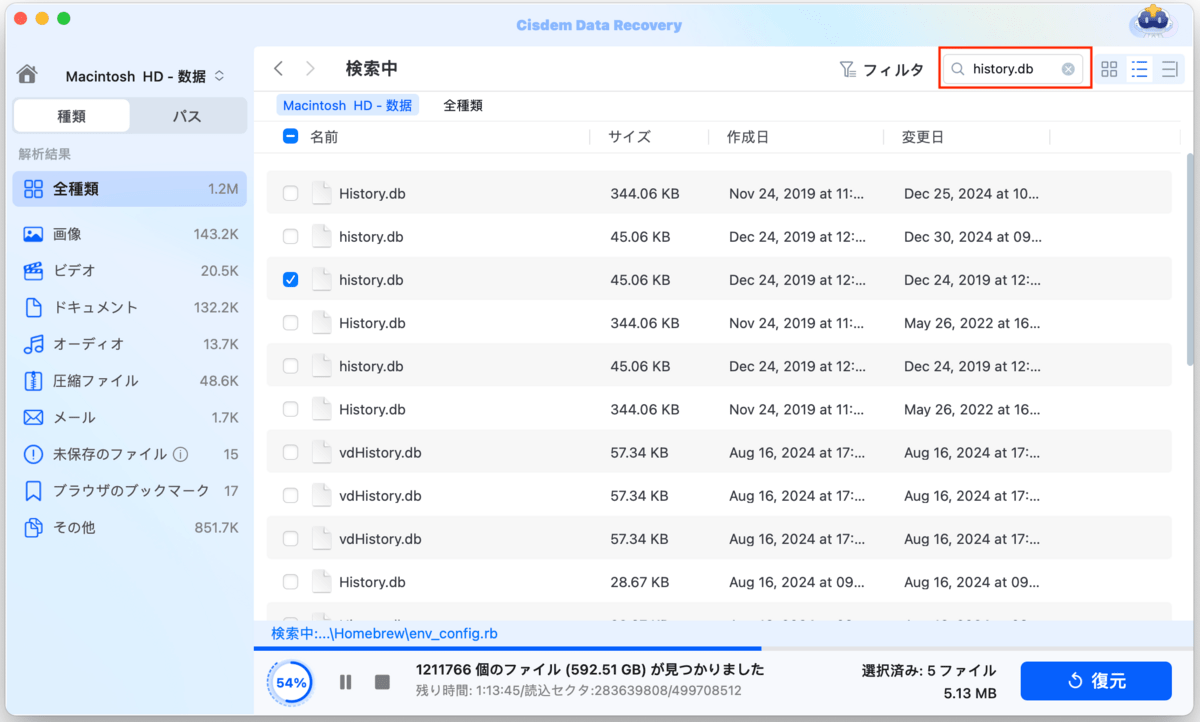Image resolution: width=1200 pixels, height=722 pixels.
Task: Click the 残り時間 remaining time text
Action: (579, 691)
